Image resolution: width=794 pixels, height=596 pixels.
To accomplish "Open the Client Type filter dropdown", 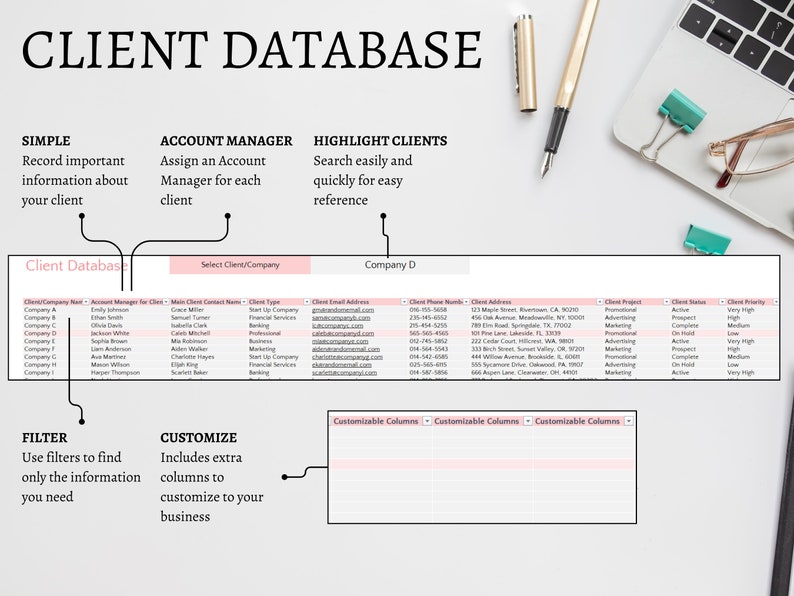I will (x=307, y=302).
